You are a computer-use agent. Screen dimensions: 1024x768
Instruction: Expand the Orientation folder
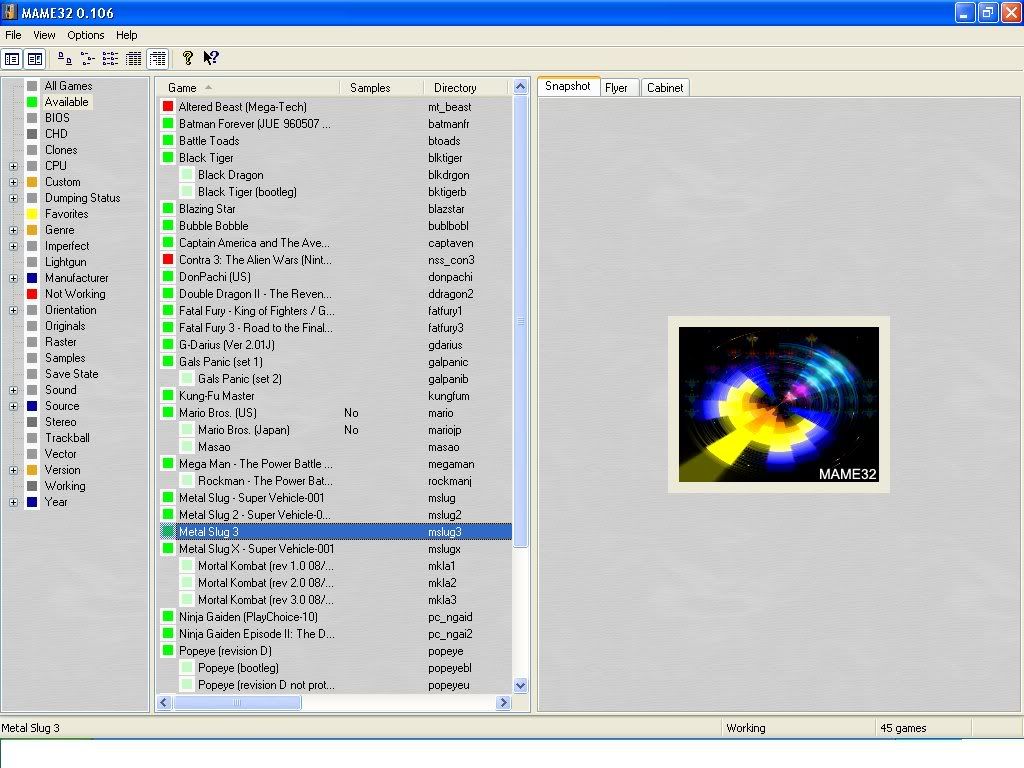(13, 310)
